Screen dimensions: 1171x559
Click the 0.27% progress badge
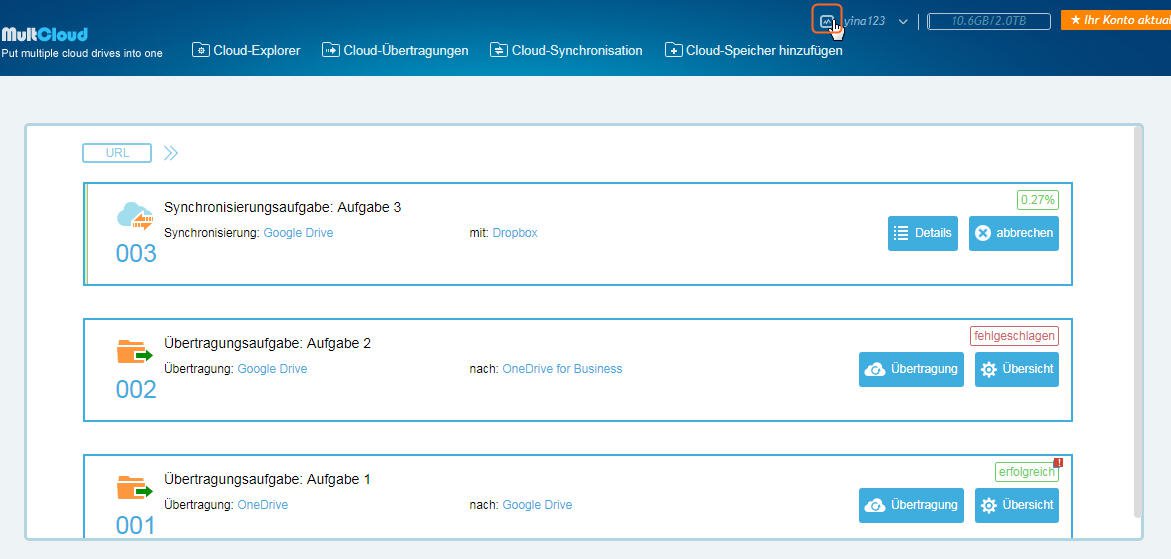coord(1038,200)
